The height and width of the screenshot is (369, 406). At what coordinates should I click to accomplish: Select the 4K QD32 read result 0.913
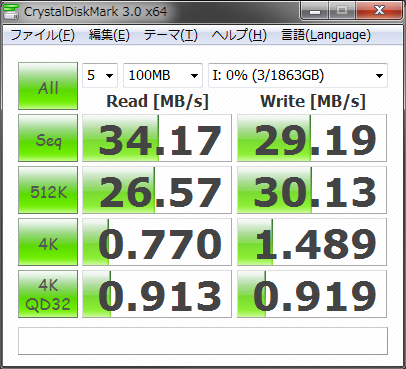[x=157, y=294]
